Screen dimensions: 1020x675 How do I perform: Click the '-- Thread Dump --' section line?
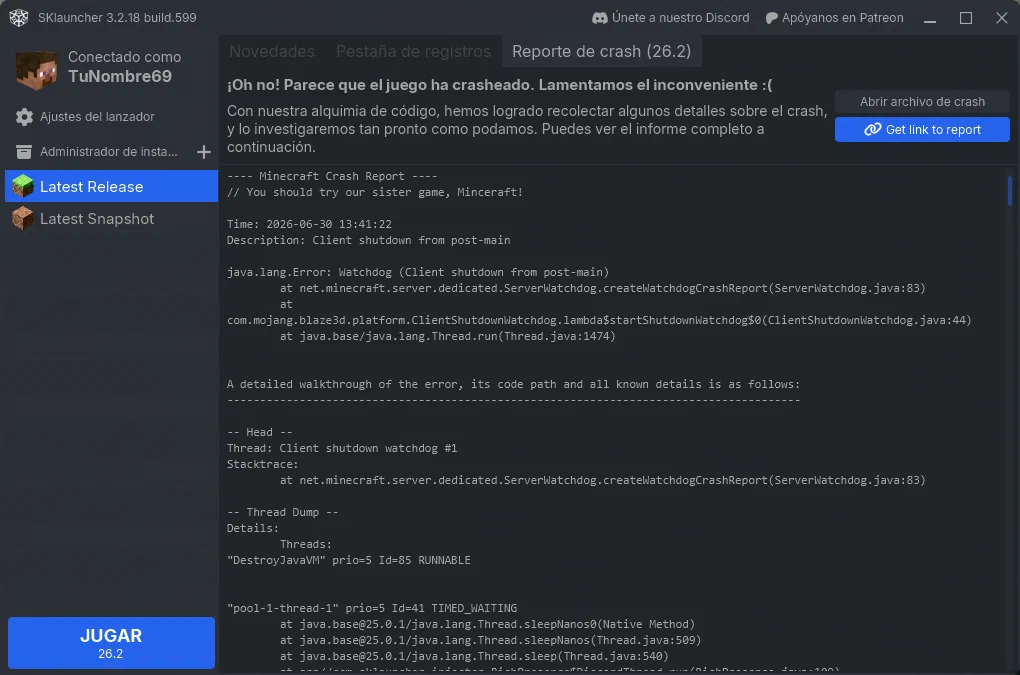click(x=282, y=512)
